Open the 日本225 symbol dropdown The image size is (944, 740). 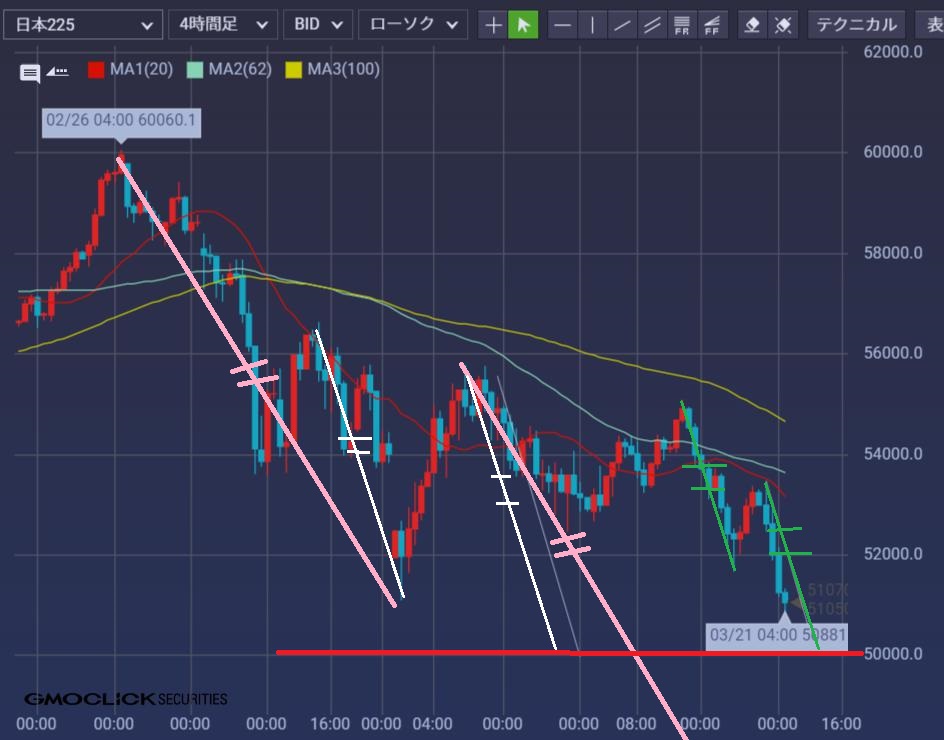click(82, 25)
